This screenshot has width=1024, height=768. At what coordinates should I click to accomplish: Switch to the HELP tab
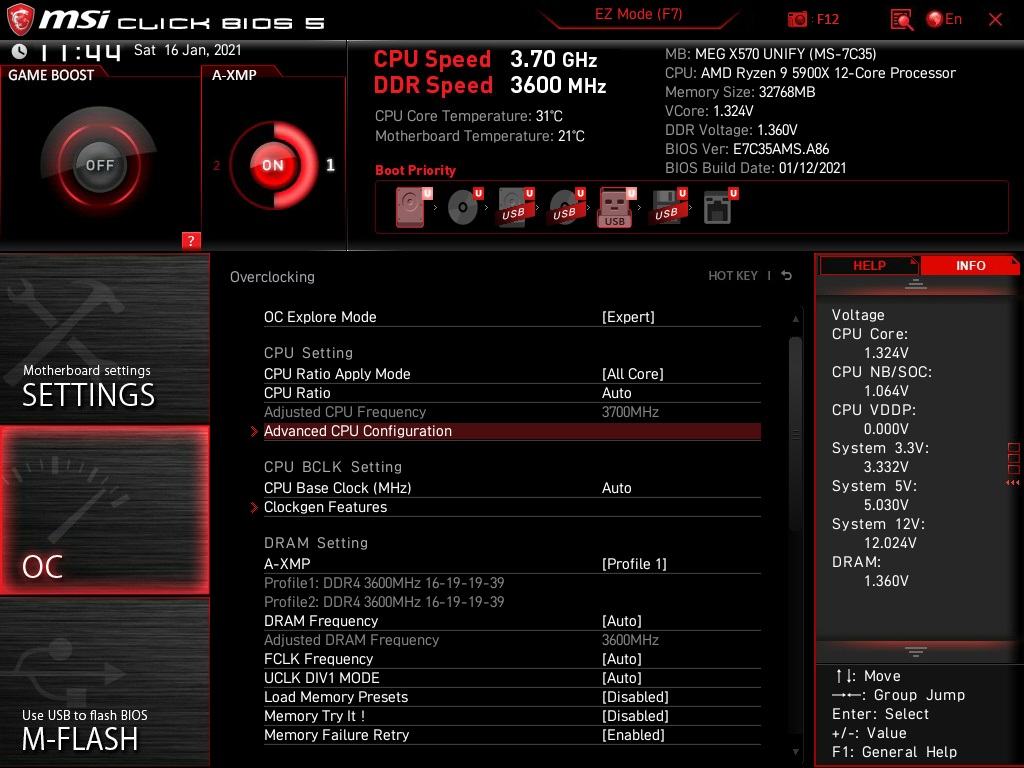click(x=869, y=266)
